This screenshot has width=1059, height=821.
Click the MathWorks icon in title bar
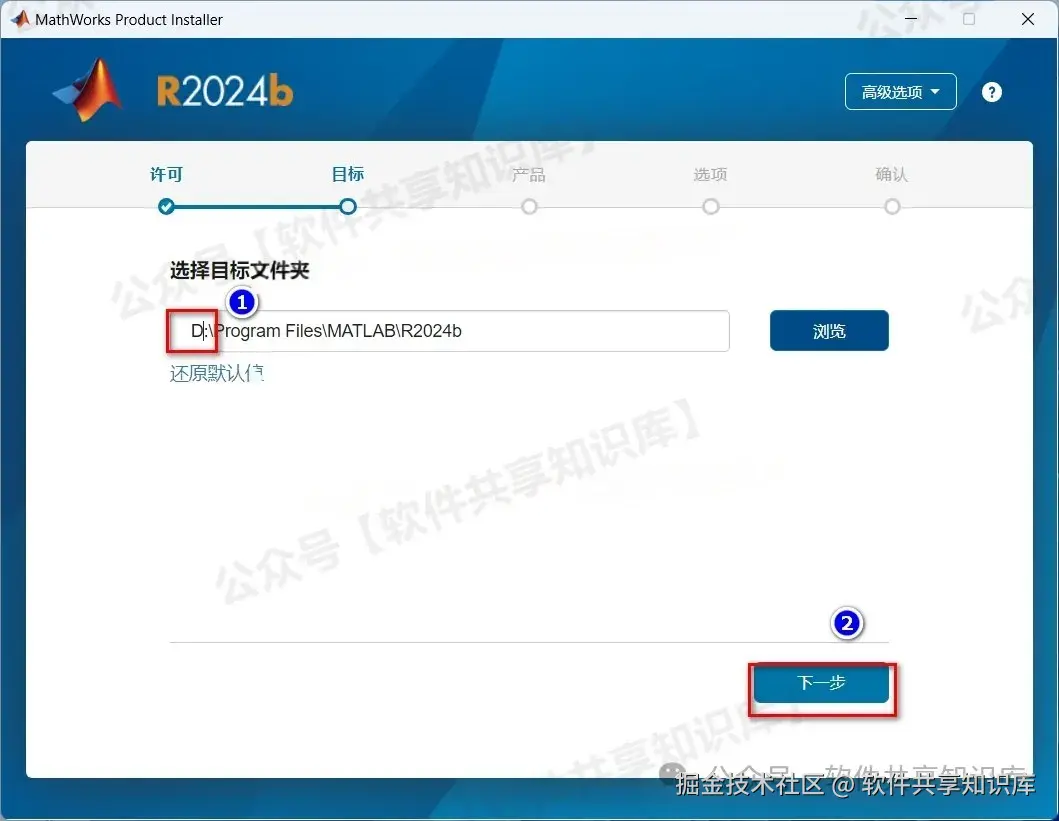coord(20,19)
